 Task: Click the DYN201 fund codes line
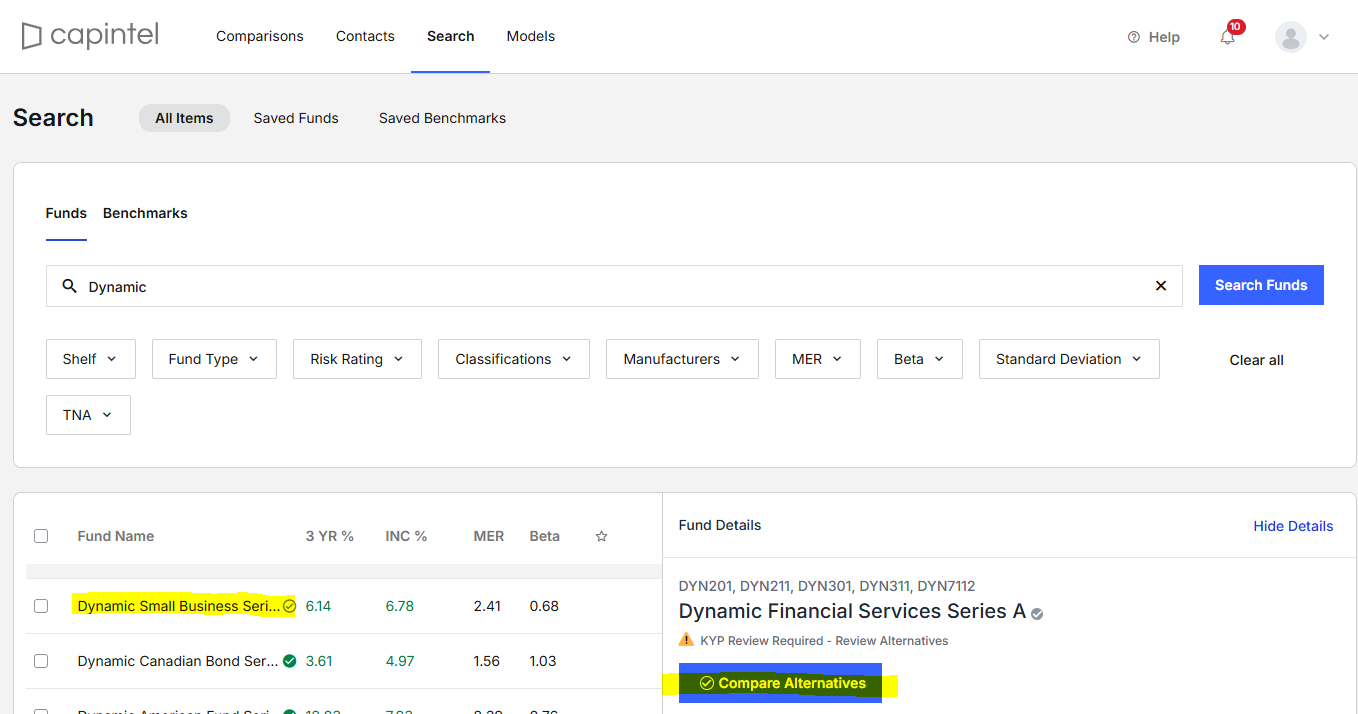click(827, 586)
